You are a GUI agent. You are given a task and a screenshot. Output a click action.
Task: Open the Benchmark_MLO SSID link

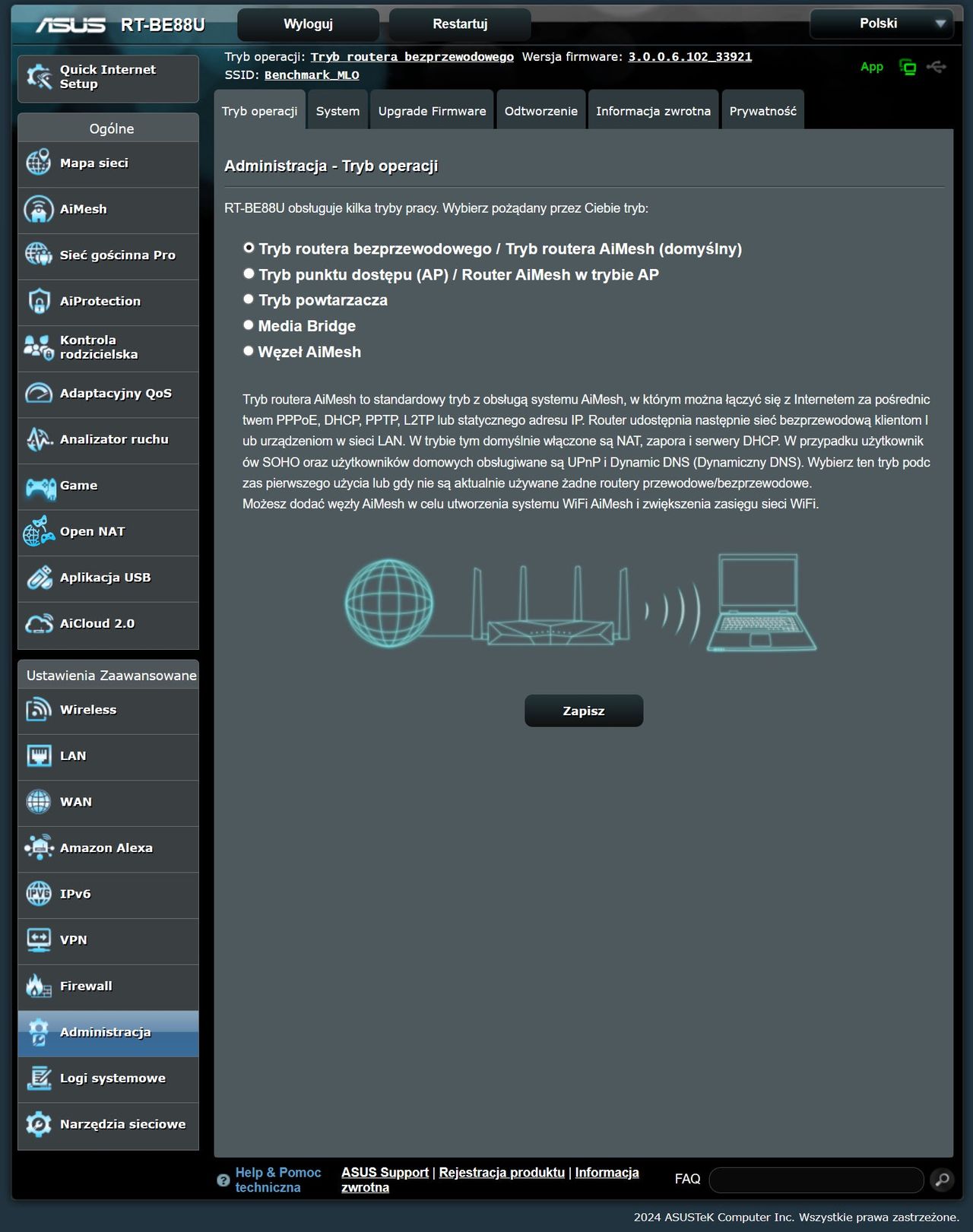(x=312, y=75)
